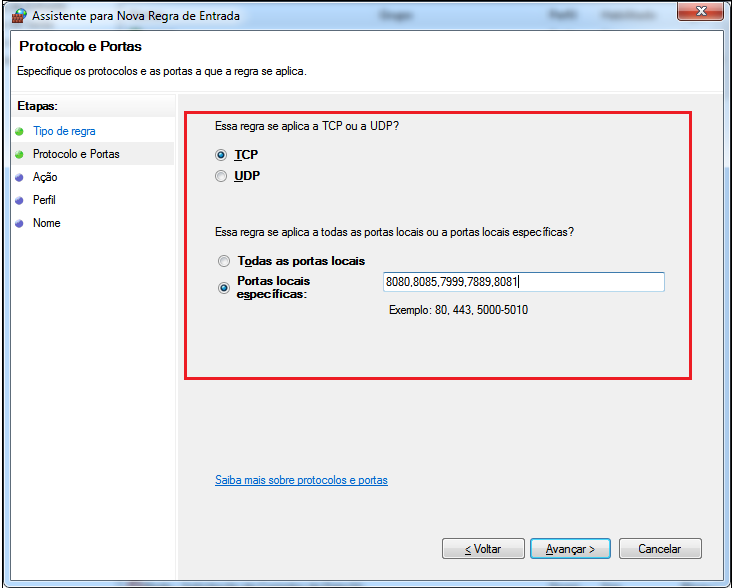The height and width of the screenshot is (588, 733).
Task: Choose 'Todas as portas locais' option
Action: (224, 261)
